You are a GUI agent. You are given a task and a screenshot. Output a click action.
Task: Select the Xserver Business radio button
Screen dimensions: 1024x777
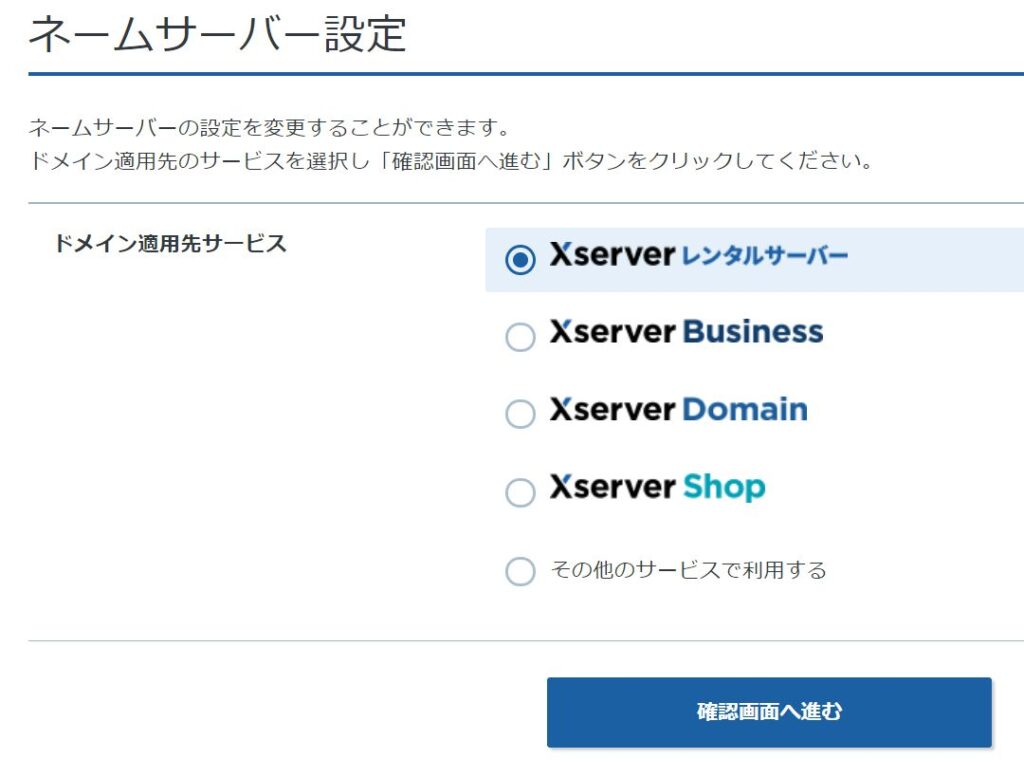(x=520, y=338)
